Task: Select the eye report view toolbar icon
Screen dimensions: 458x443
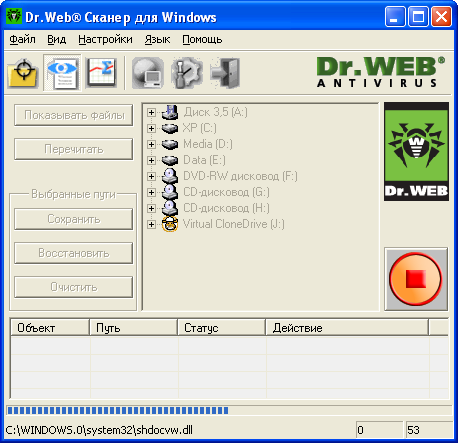Action: (x=62, y=73)
